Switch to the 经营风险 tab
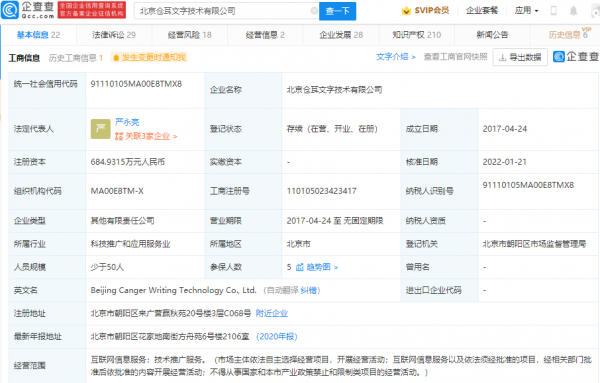Viewport: 600px width, 383px height. [190, 35]
